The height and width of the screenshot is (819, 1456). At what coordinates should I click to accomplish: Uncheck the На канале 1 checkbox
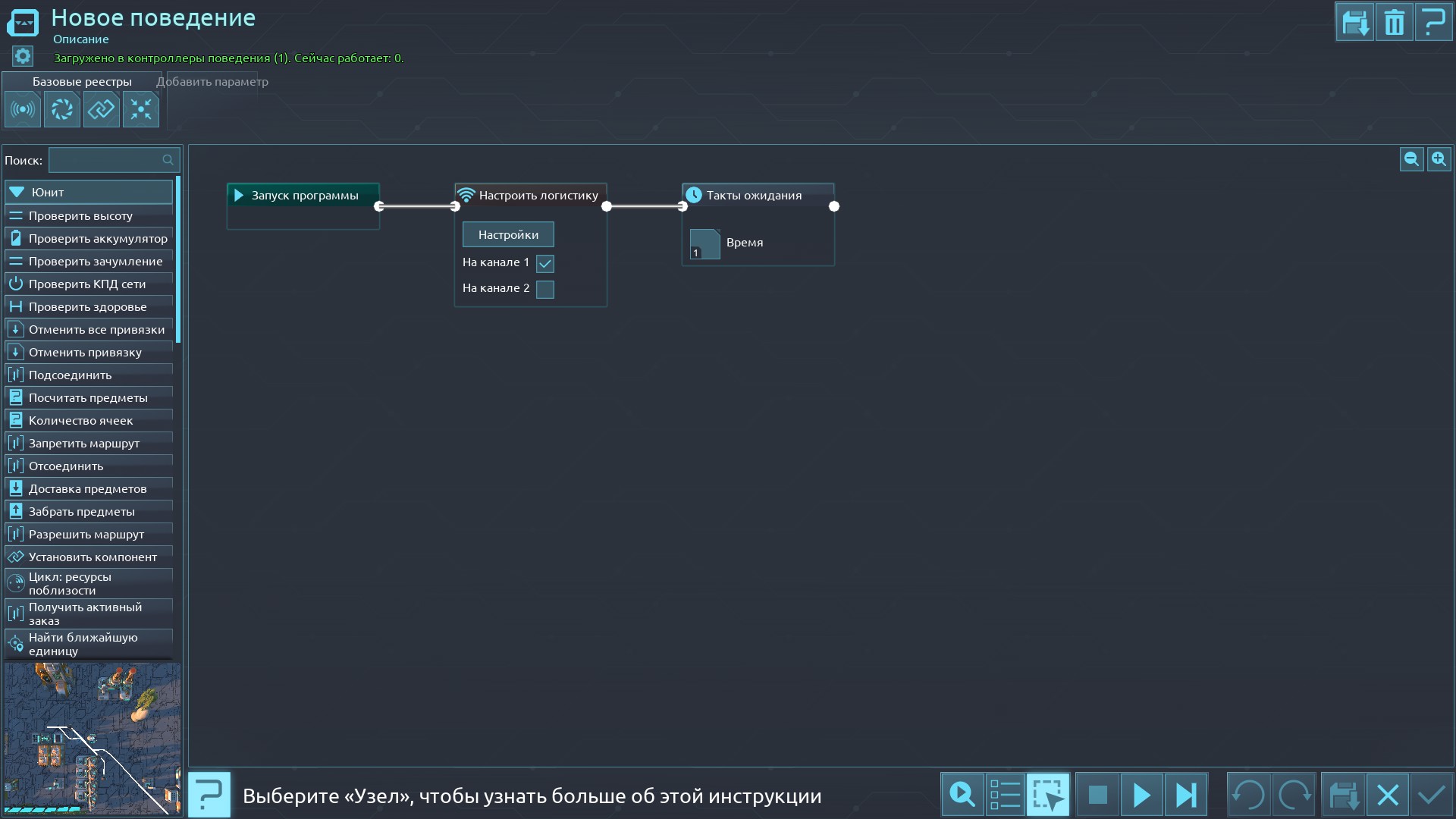(545, 263)
